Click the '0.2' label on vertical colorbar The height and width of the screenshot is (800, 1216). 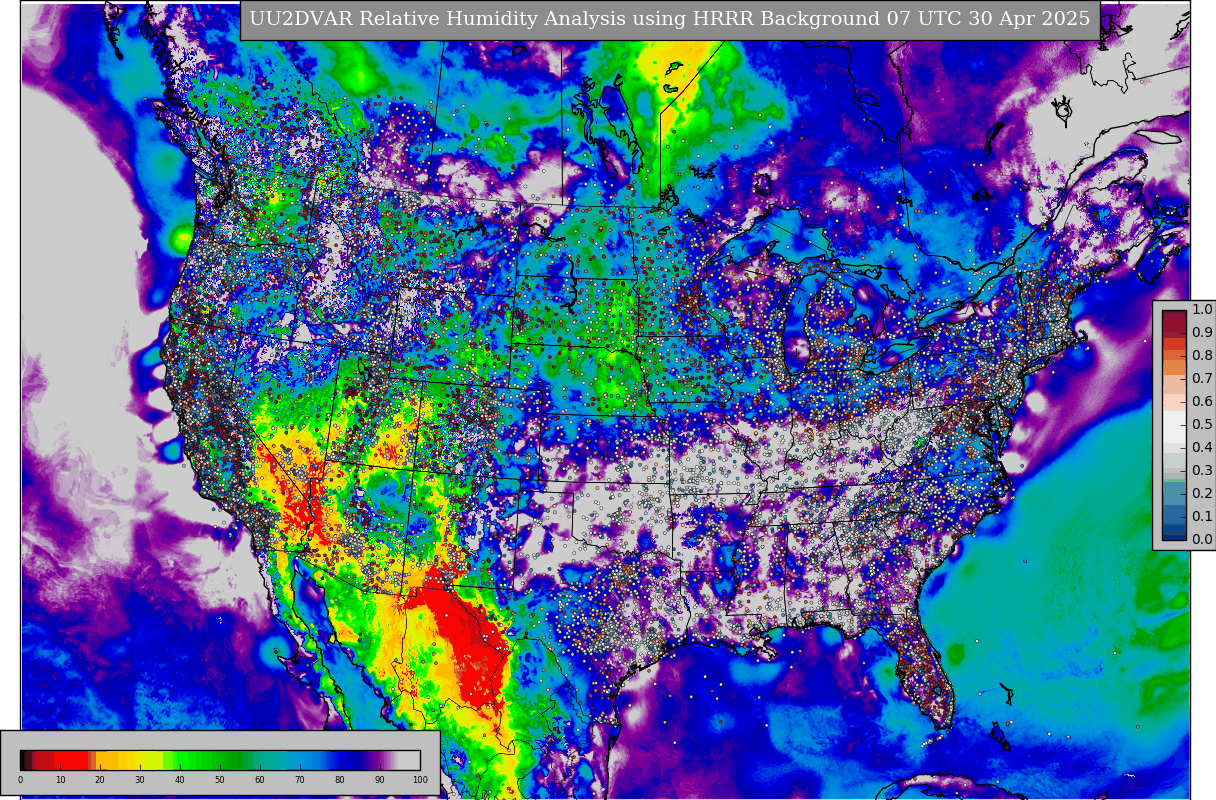pyautogui.click(x=1202, y=494)
